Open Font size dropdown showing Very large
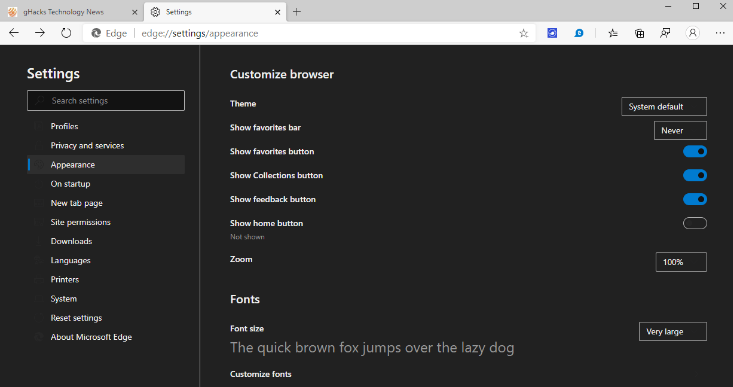Screen dimensions: 733x387 (673, 331)
